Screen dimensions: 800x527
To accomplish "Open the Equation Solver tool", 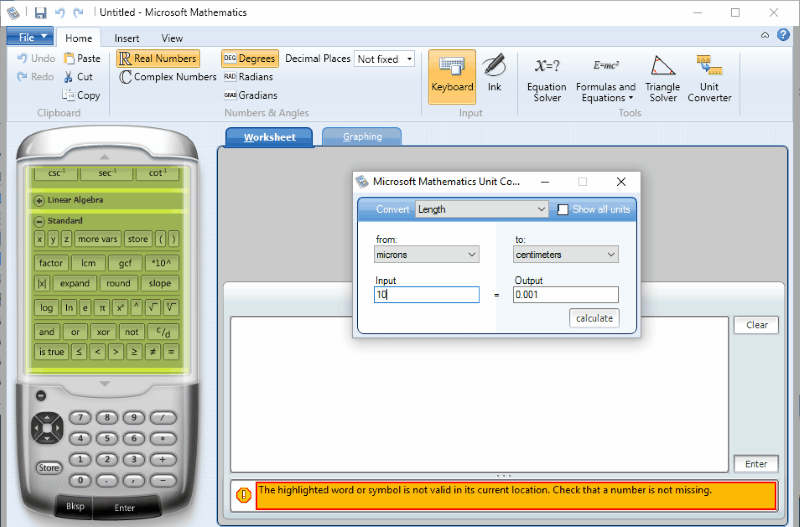I will (546, 78).
